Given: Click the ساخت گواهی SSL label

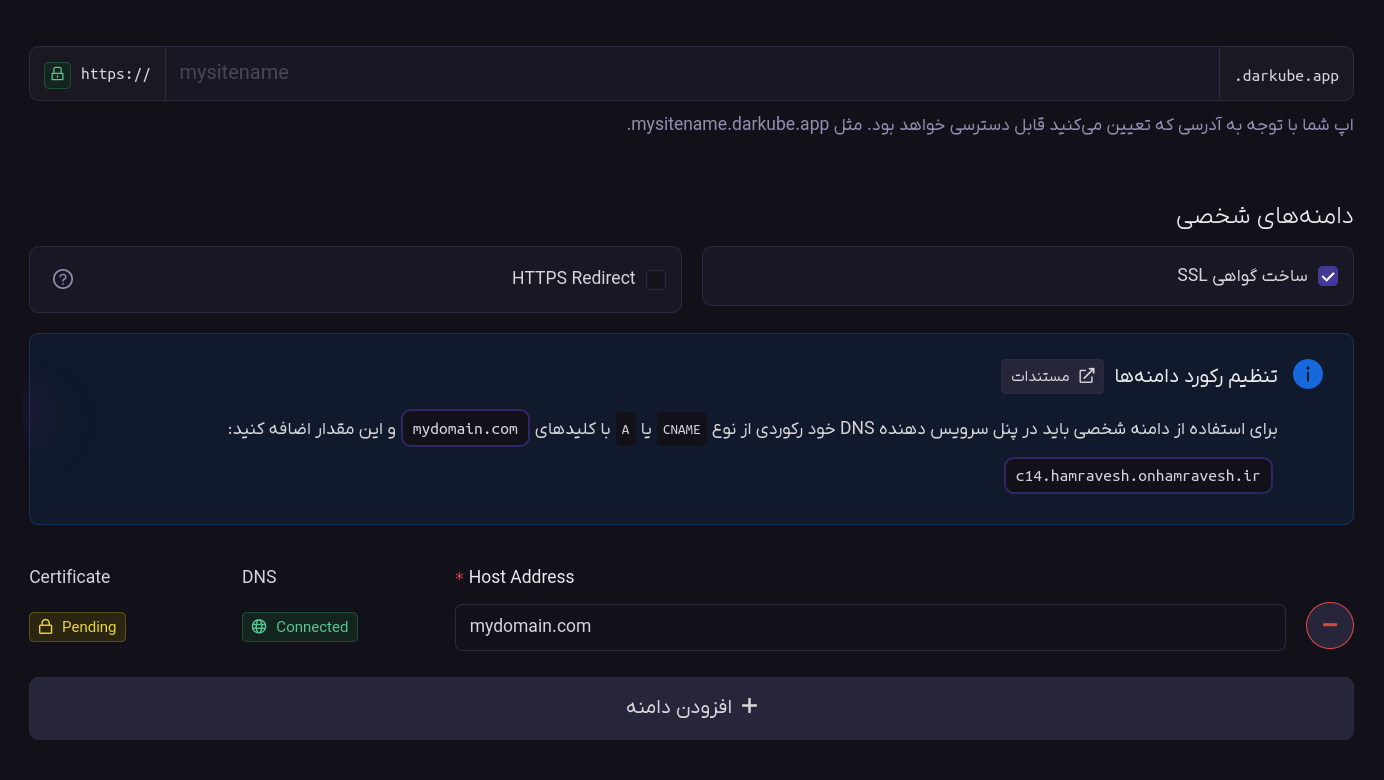Looking at the screenshot, I should [1242, 276].
